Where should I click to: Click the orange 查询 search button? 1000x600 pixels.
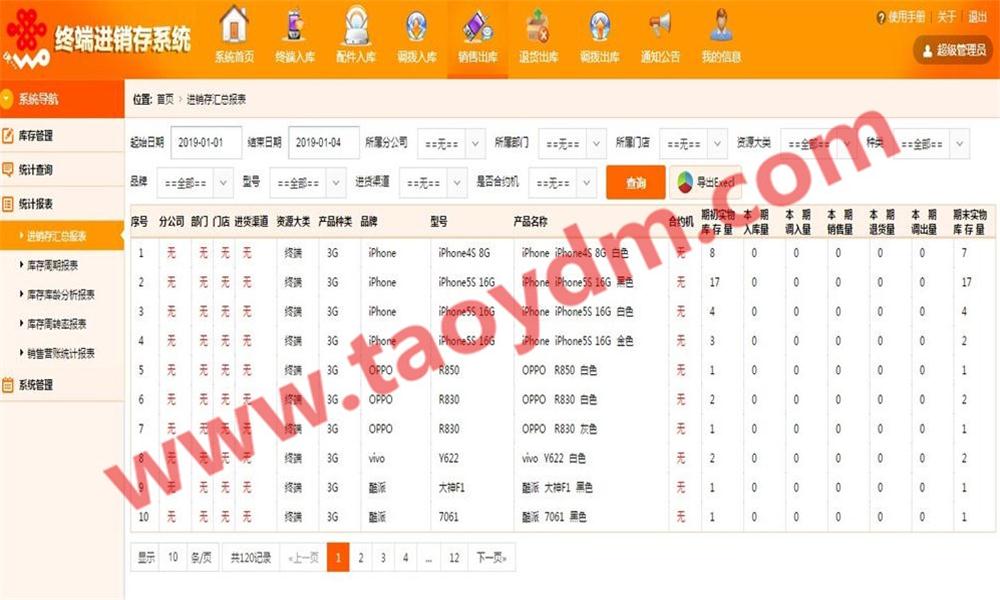coord(635,183)
